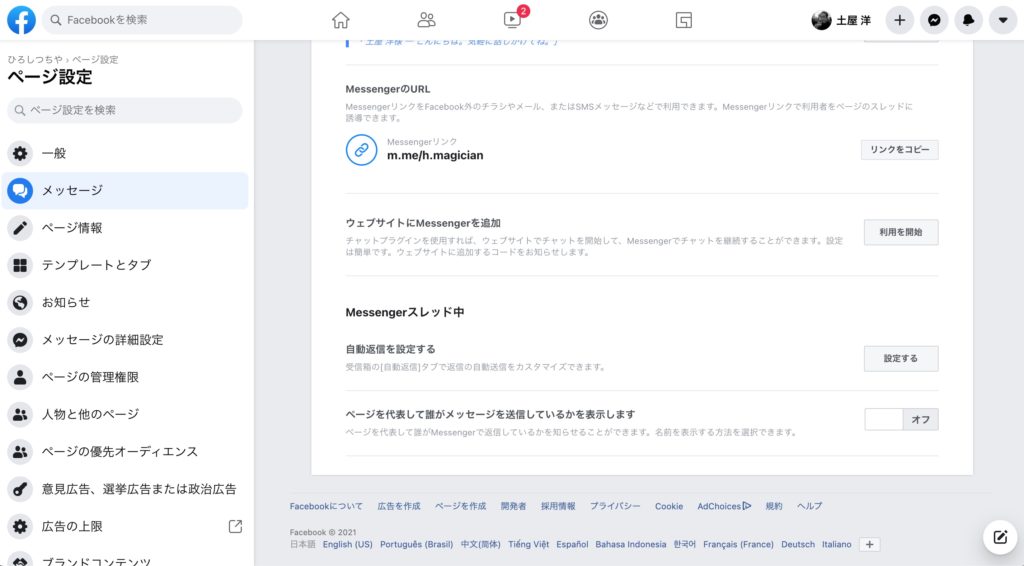Click the Facebook logo icon

(x=21, y=20)
